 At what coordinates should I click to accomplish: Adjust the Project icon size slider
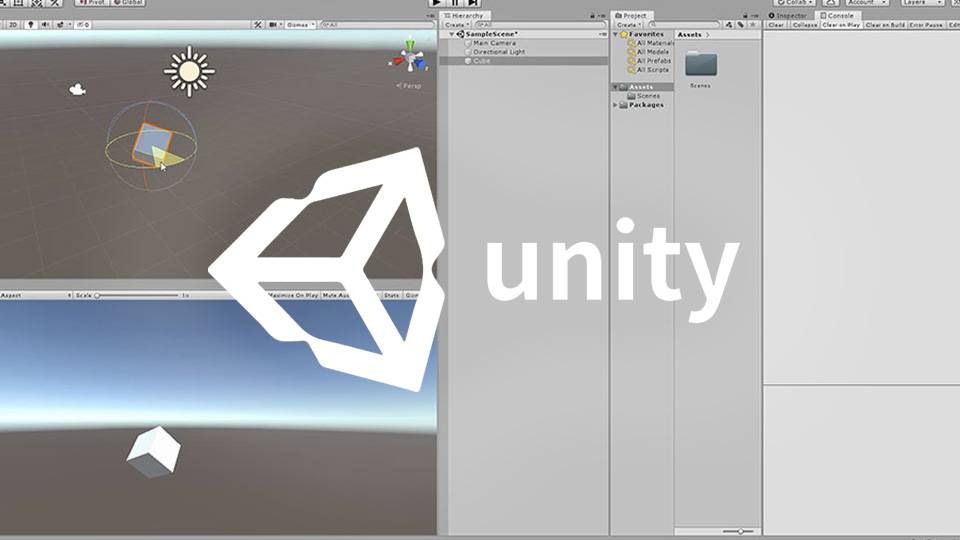(740, 531)
